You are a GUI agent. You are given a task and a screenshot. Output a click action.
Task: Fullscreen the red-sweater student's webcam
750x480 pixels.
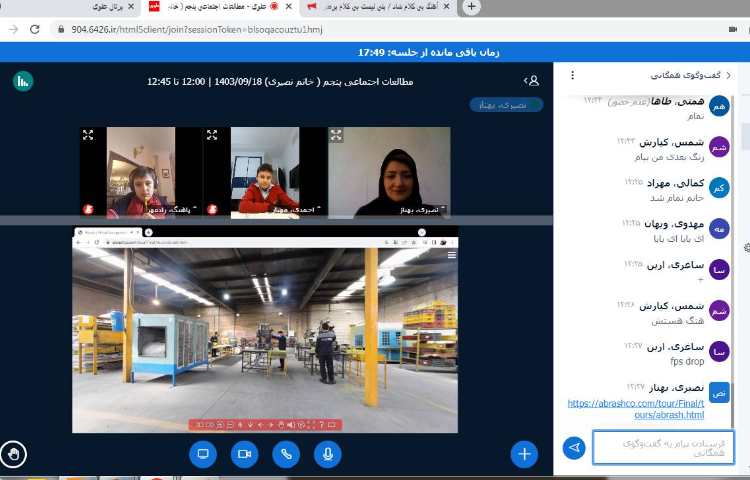[x=212, y=135]
